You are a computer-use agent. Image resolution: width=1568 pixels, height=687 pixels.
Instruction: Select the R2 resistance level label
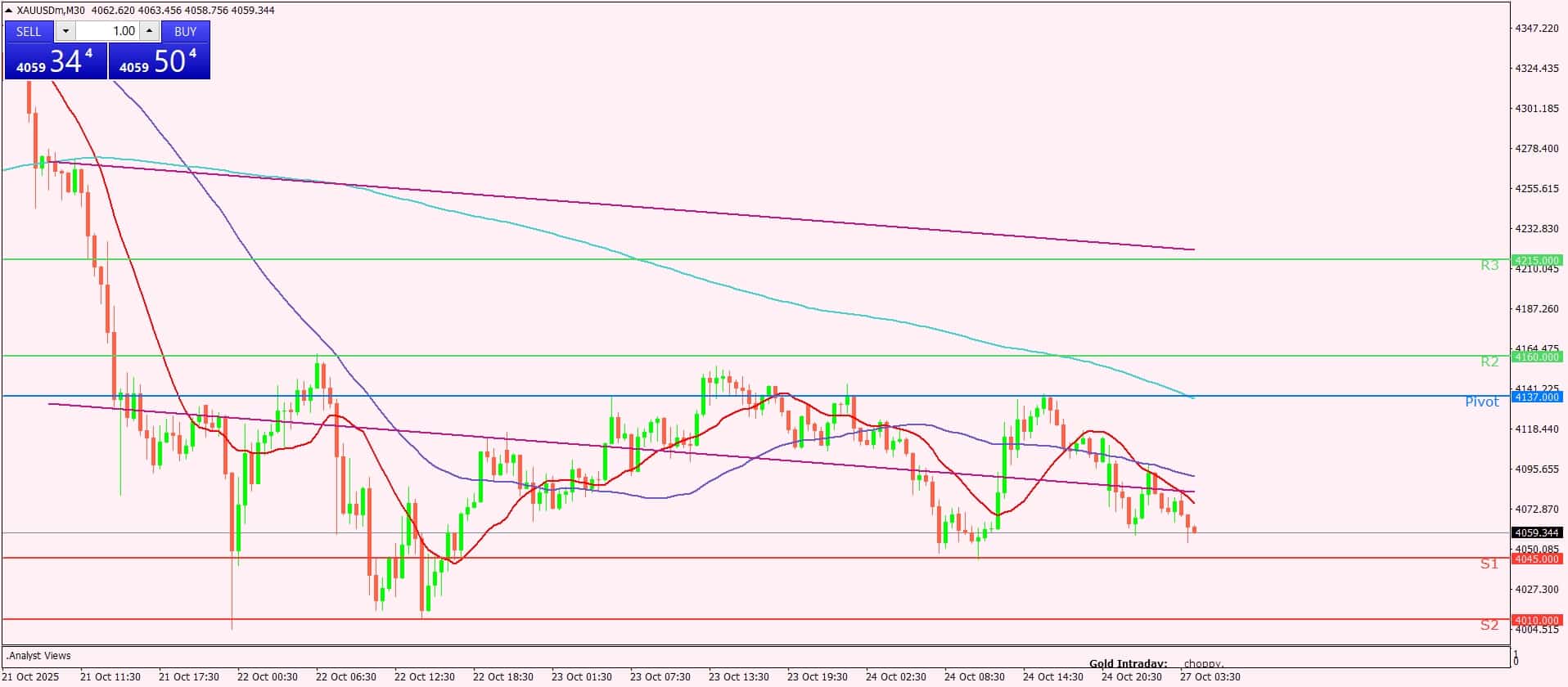click(1489, 361)
